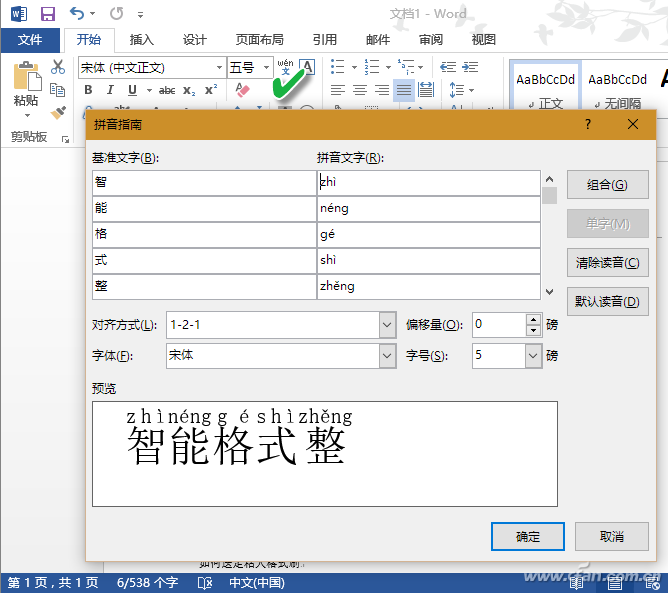Click the 确定 button
668x593 pixels.
[527, 536]
